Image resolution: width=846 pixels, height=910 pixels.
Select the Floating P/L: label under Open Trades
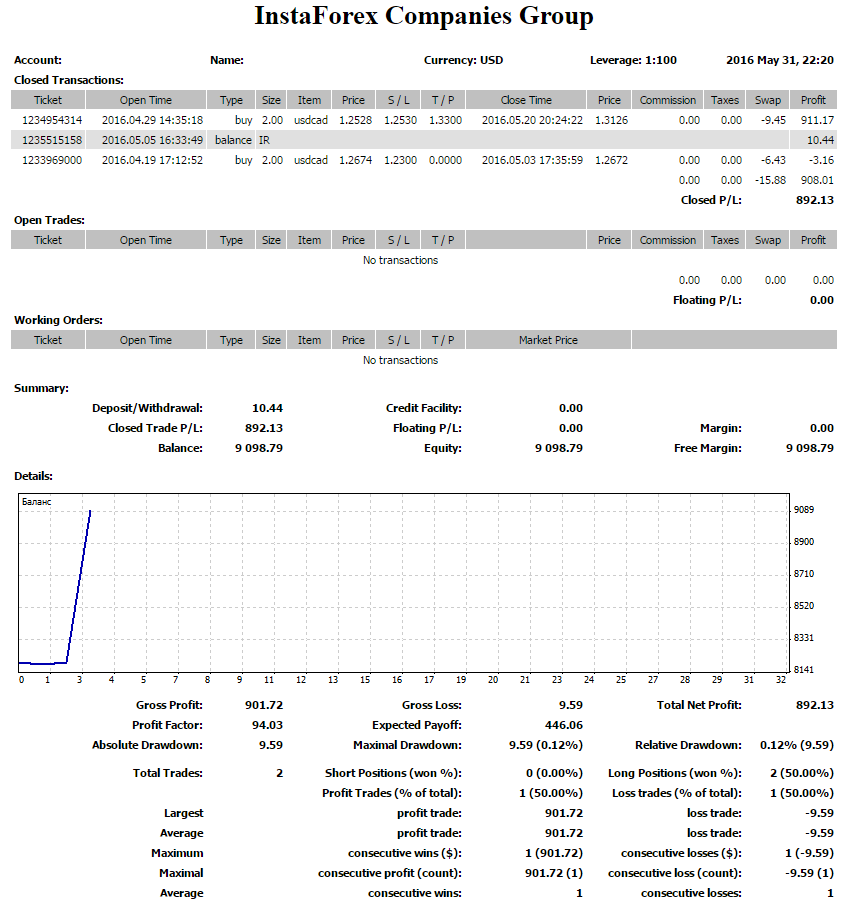pos(707,300)
